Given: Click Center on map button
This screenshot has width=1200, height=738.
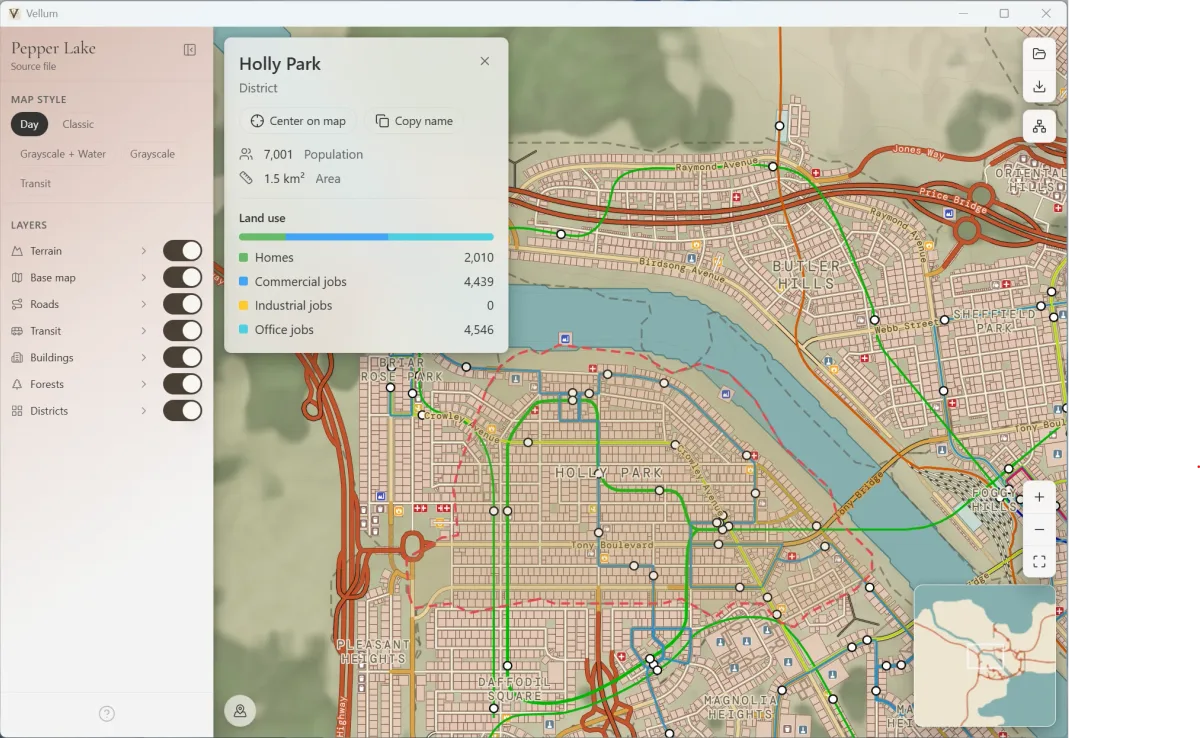Looking at the screenshot, I should click(298, 121).
